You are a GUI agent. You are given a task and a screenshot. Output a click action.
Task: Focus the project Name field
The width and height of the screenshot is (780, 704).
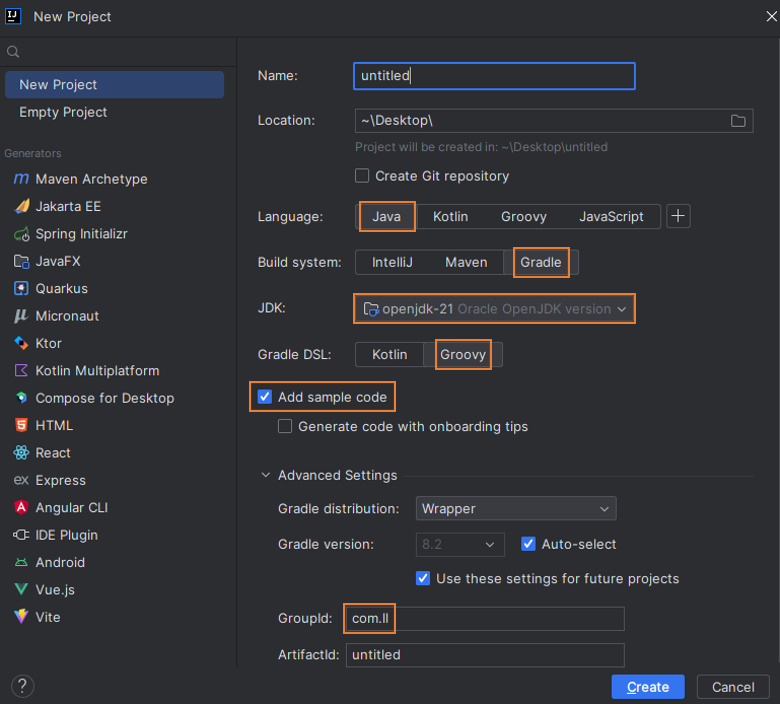click(x=494, y=76)
